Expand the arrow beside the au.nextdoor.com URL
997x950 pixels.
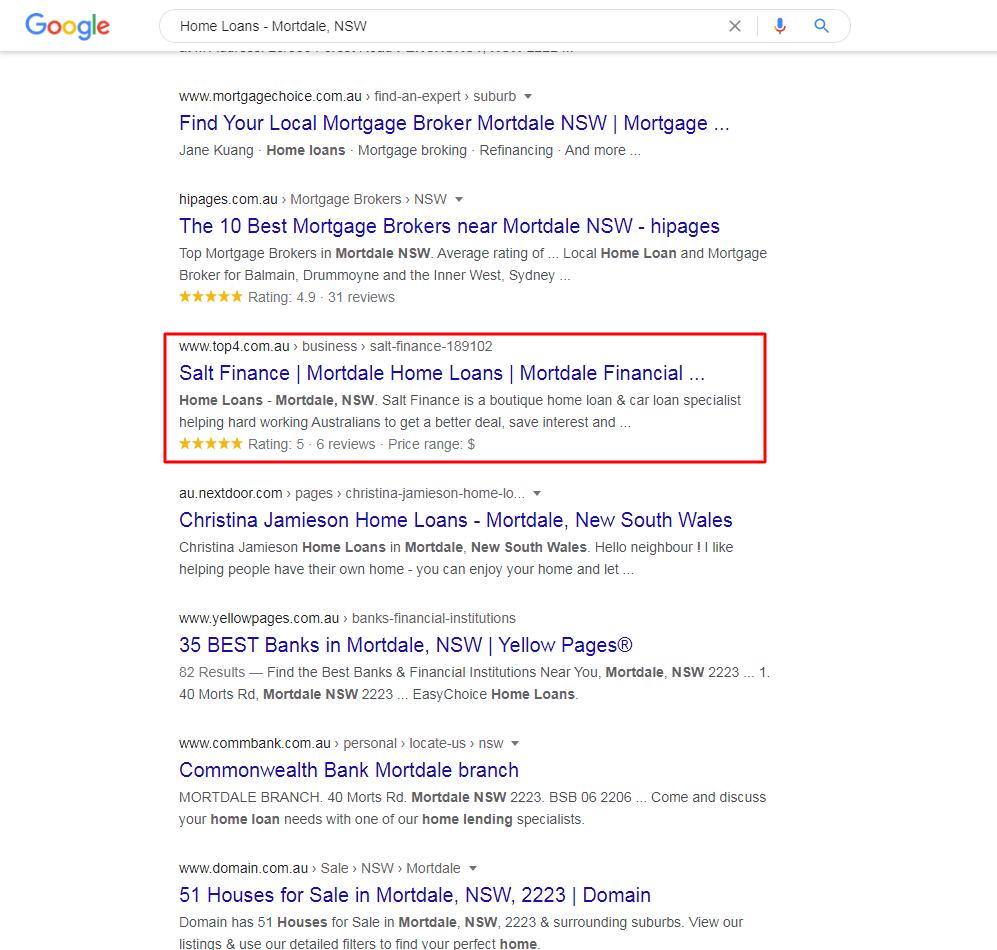537,494
